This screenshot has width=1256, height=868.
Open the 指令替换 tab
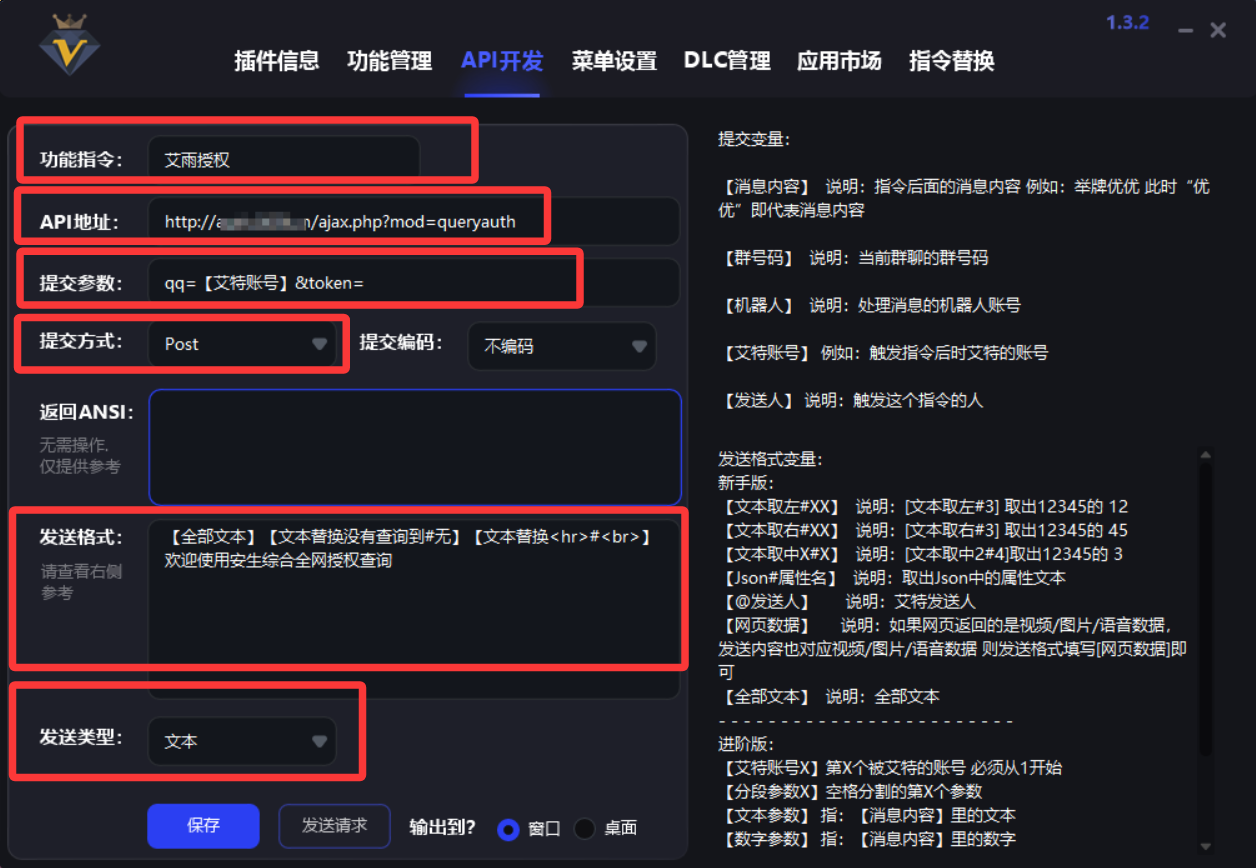tap(952, 61)
